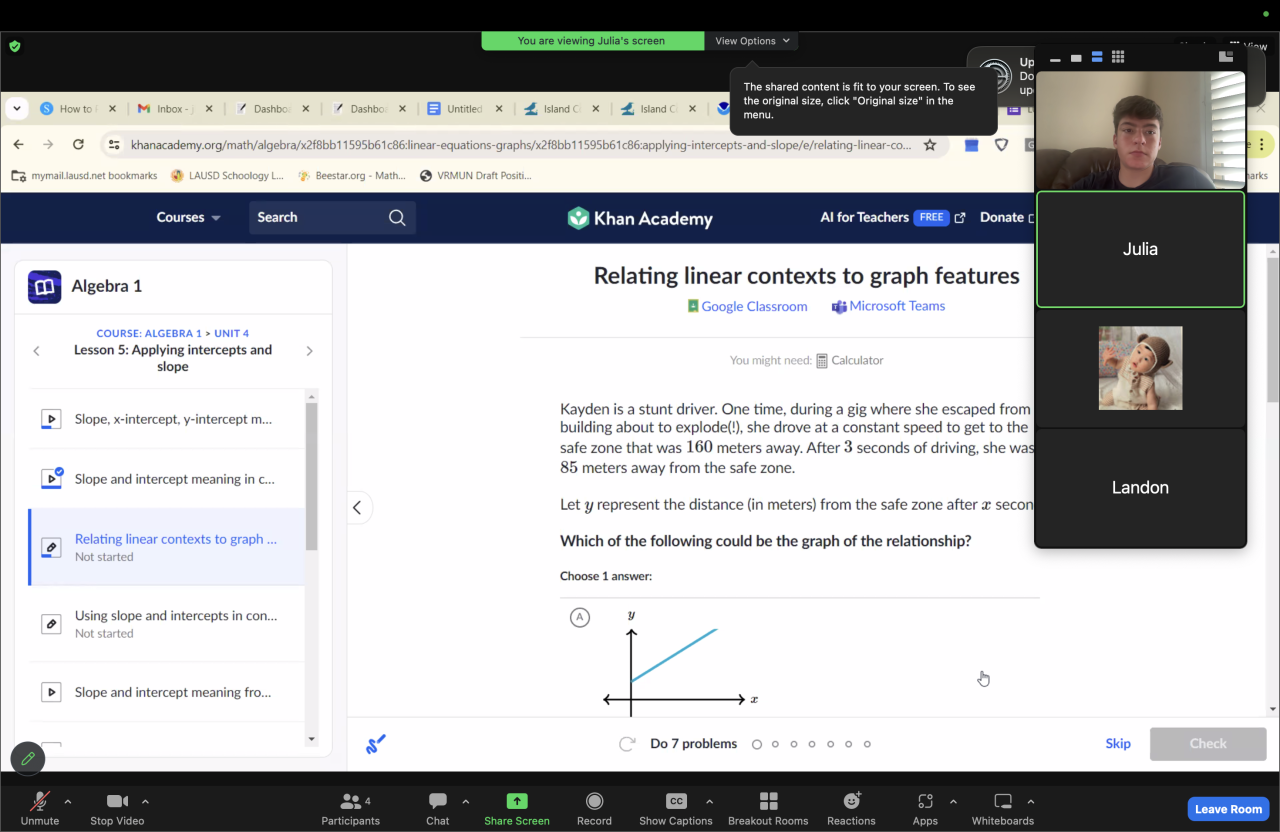Close the Inbox browser tab
The height and width of the screenshot is (832, 1280).
209,109
